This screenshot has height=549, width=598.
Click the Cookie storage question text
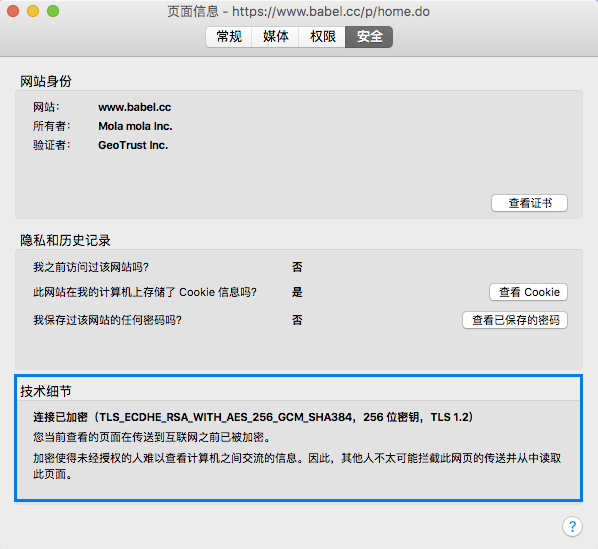click(145, 292)
